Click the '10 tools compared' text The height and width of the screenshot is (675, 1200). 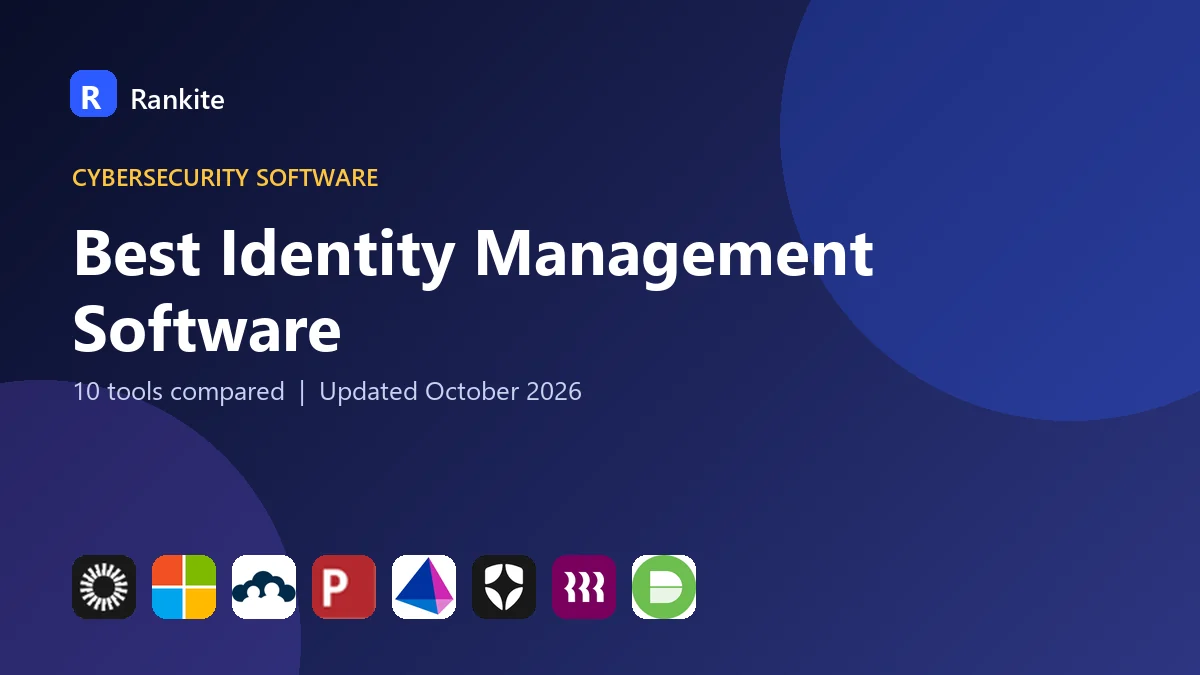point(179,391)
